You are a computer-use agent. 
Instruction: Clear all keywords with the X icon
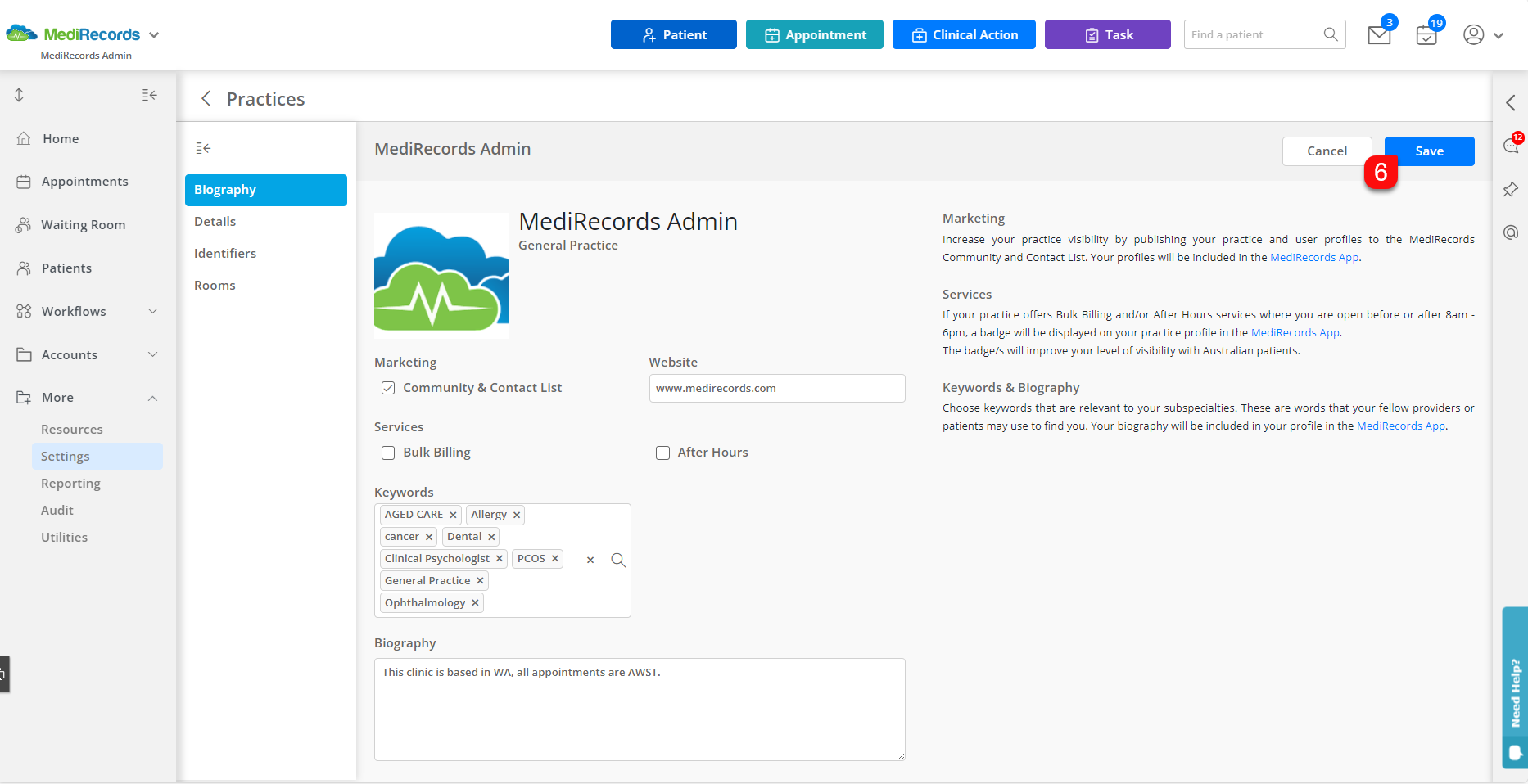click(x=590, y=560)
